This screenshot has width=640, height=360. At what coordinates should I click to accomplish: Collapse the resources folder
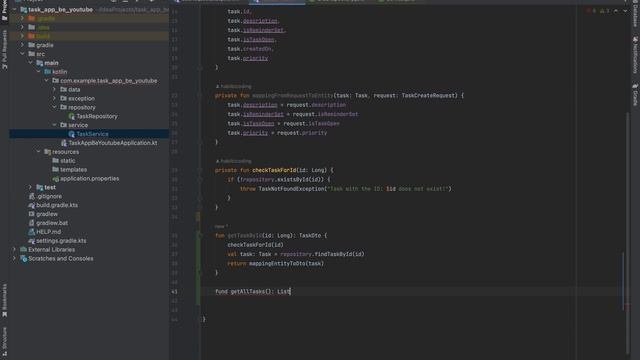[x=39, y=152]
